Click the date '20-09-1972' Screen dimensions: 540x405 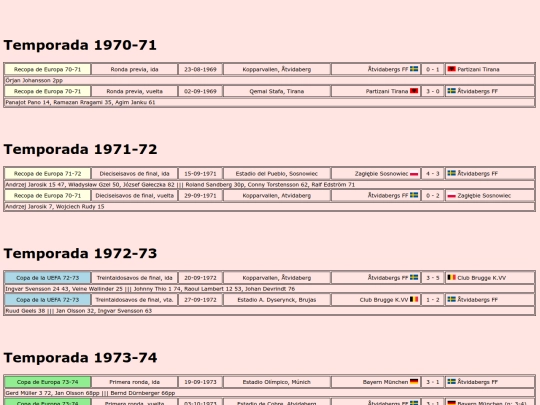pos(200,278)
